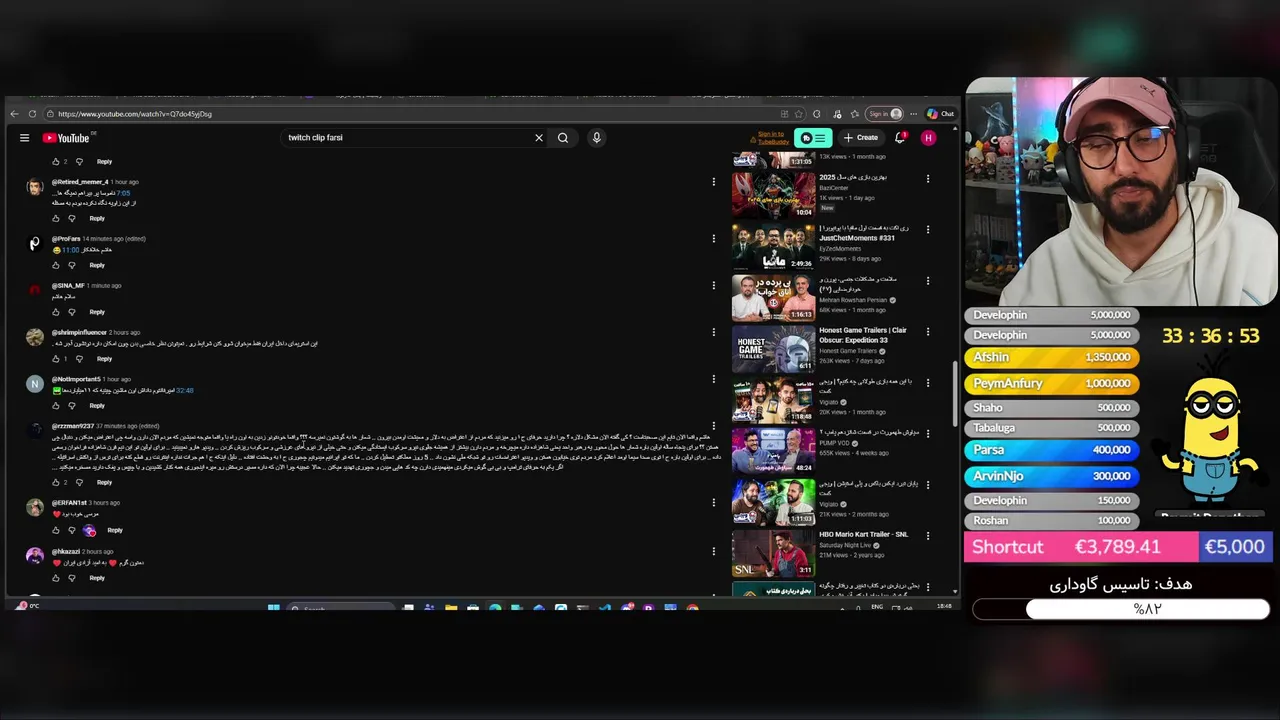Like the comment by @shrimpinfluencer
The image size is (1280, 720).
56,359
